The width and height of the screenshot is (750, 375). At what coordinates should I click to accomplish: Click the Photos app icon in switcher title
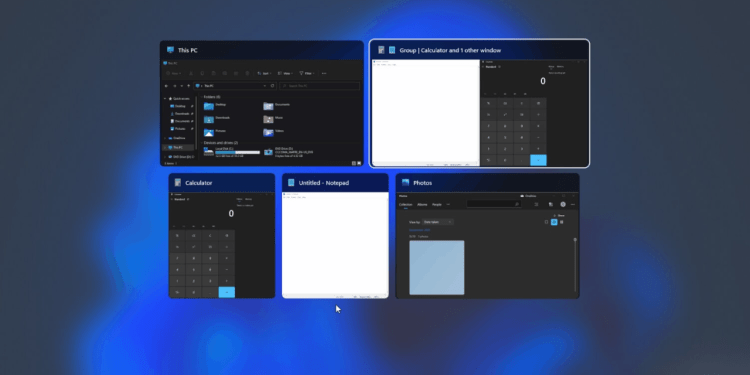point(406,183)
